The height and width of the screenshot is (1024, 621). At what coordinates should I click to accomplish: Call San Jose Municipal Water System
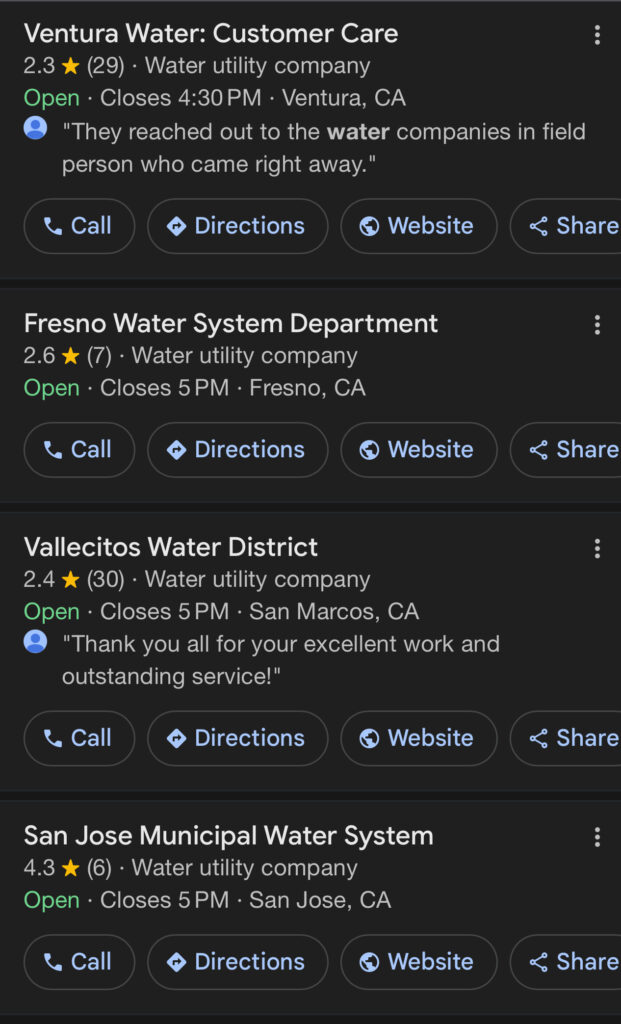pyautogui.click(x=79, y=962)
